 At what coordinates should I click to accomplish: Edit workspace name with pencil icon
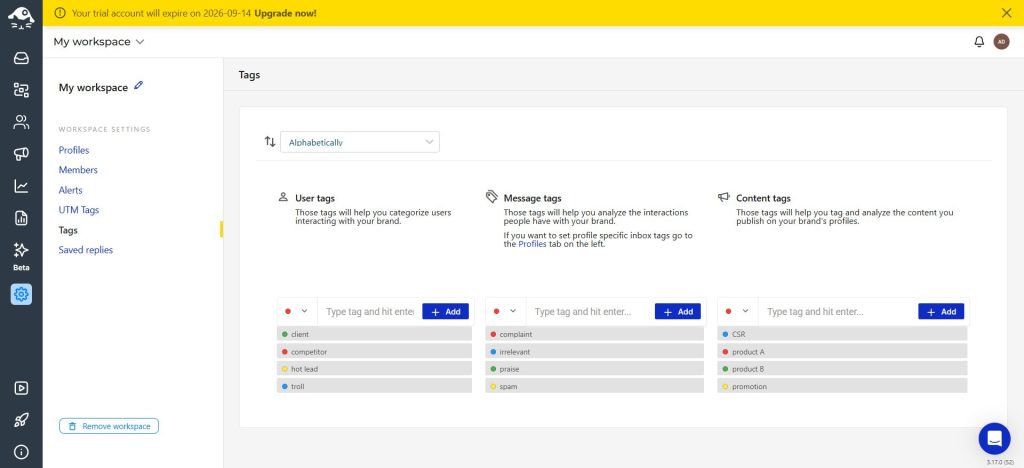[x=138, y=86]
